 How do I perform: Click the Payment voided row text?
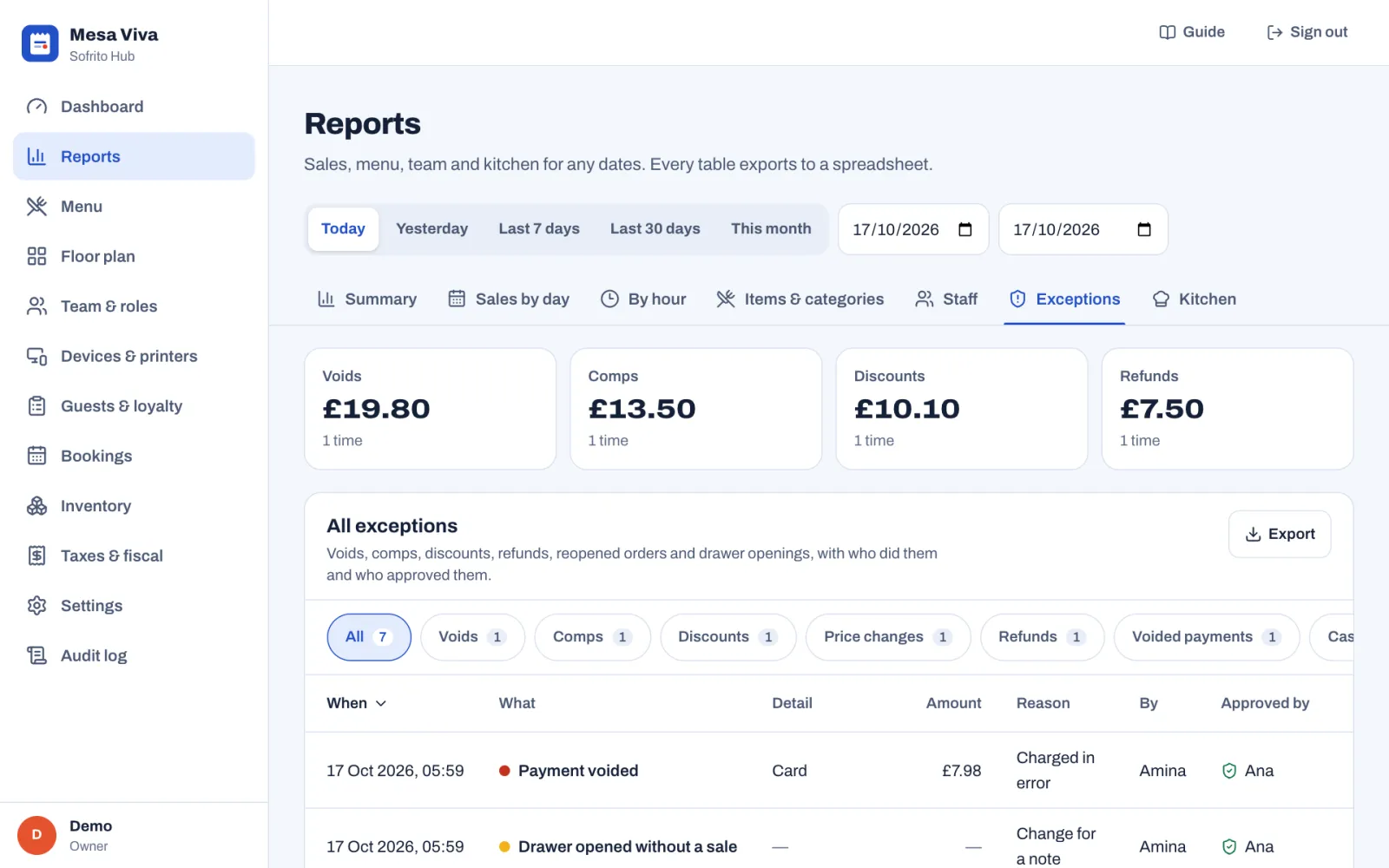coord(578,771)
